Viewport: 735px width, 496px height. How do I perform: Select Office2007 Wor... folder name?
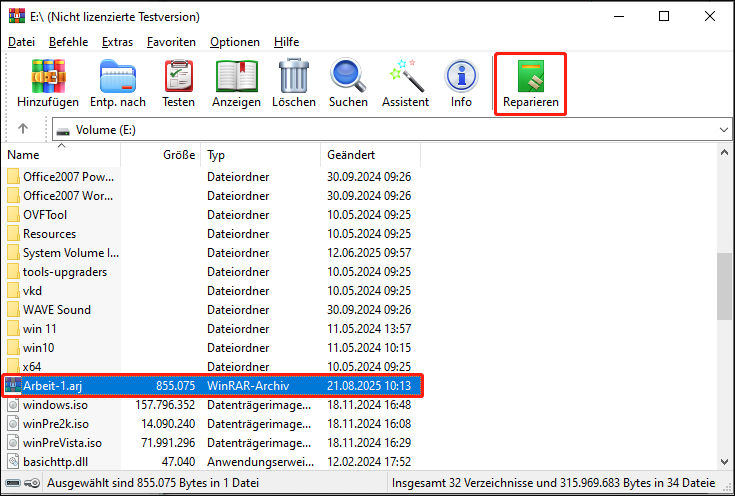pyautogui.click(x=68, y=195)
